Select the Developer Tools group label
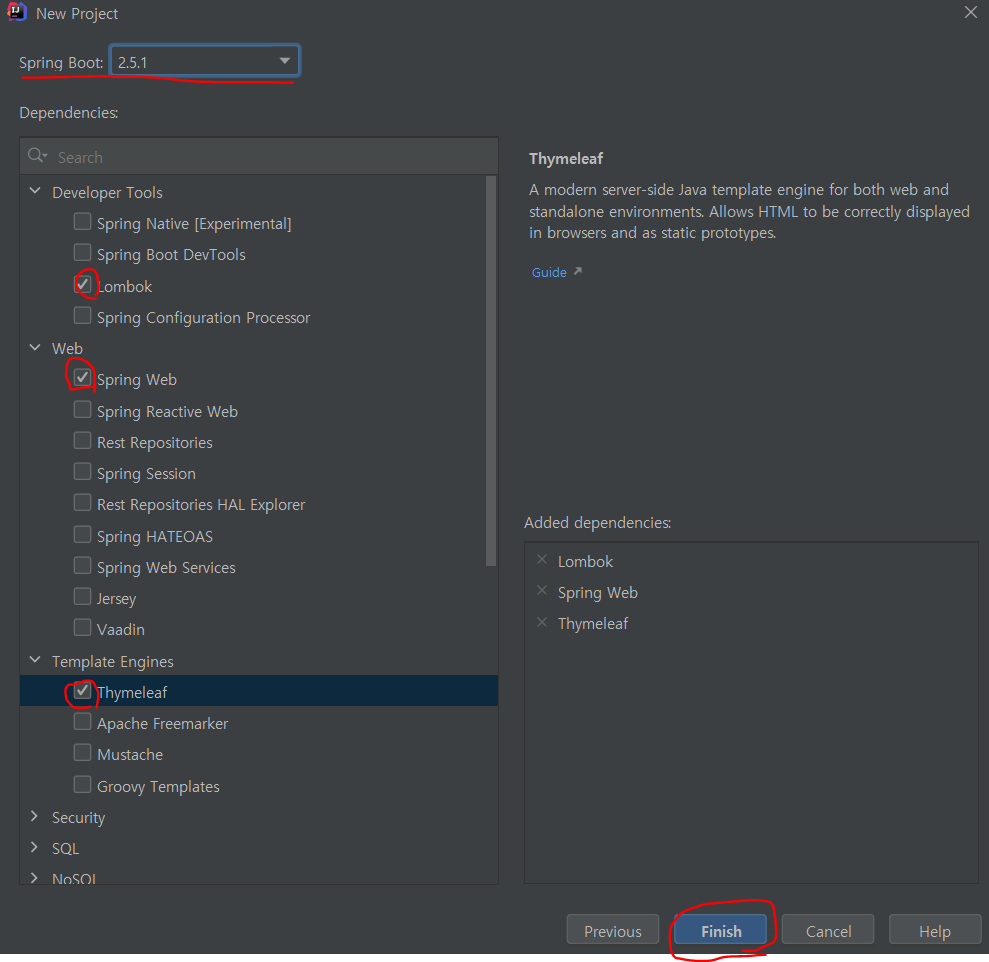 click(x=107, y=192)
